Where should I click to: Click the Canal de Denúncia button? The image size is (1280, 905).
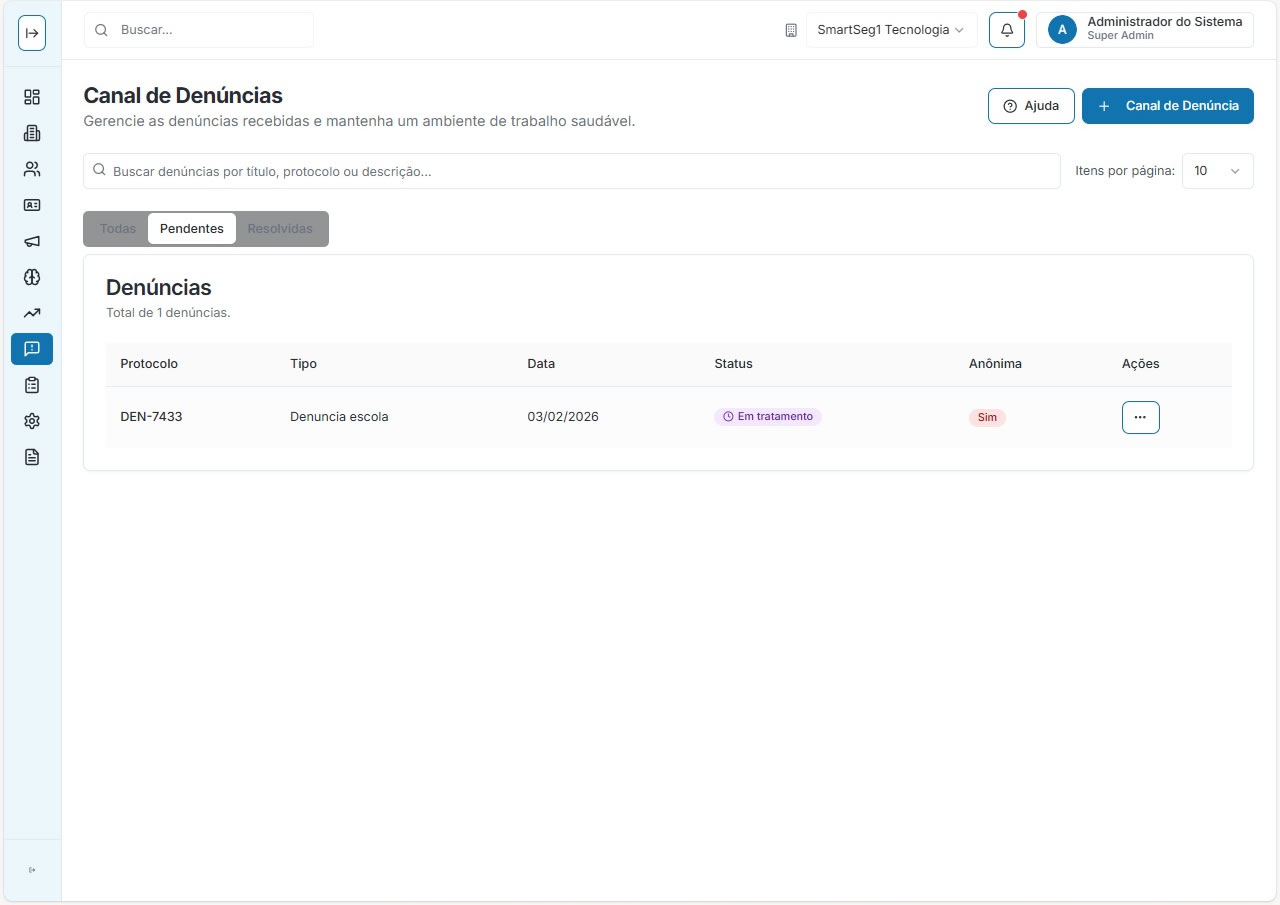click(1167, 106)
